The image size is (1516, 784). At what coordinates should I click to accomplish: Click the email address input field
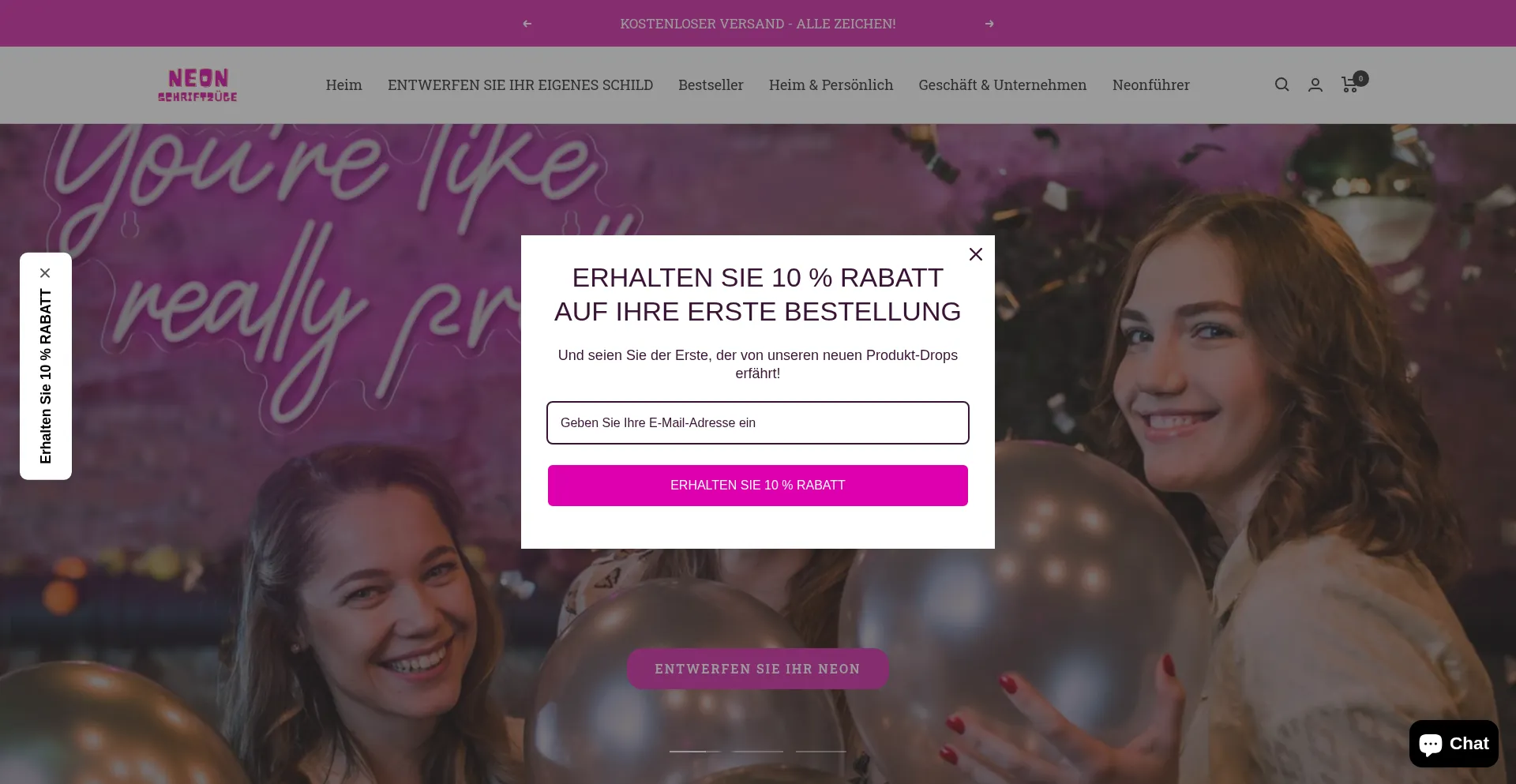pyautogui.click(x=758, y=422)
